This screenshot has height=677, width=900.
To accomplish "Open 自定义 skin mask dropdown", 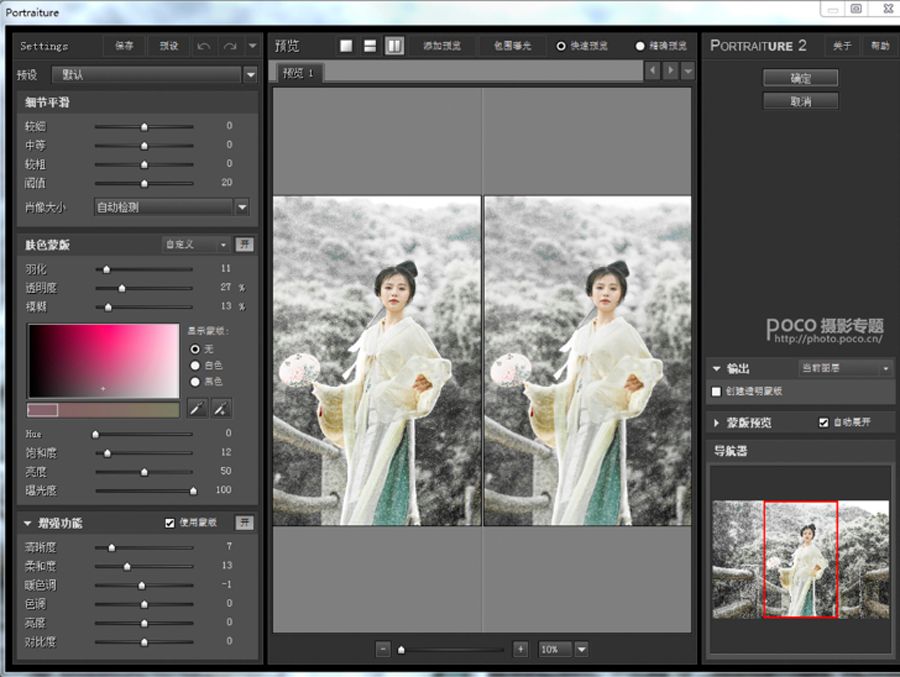I will 196,245.
